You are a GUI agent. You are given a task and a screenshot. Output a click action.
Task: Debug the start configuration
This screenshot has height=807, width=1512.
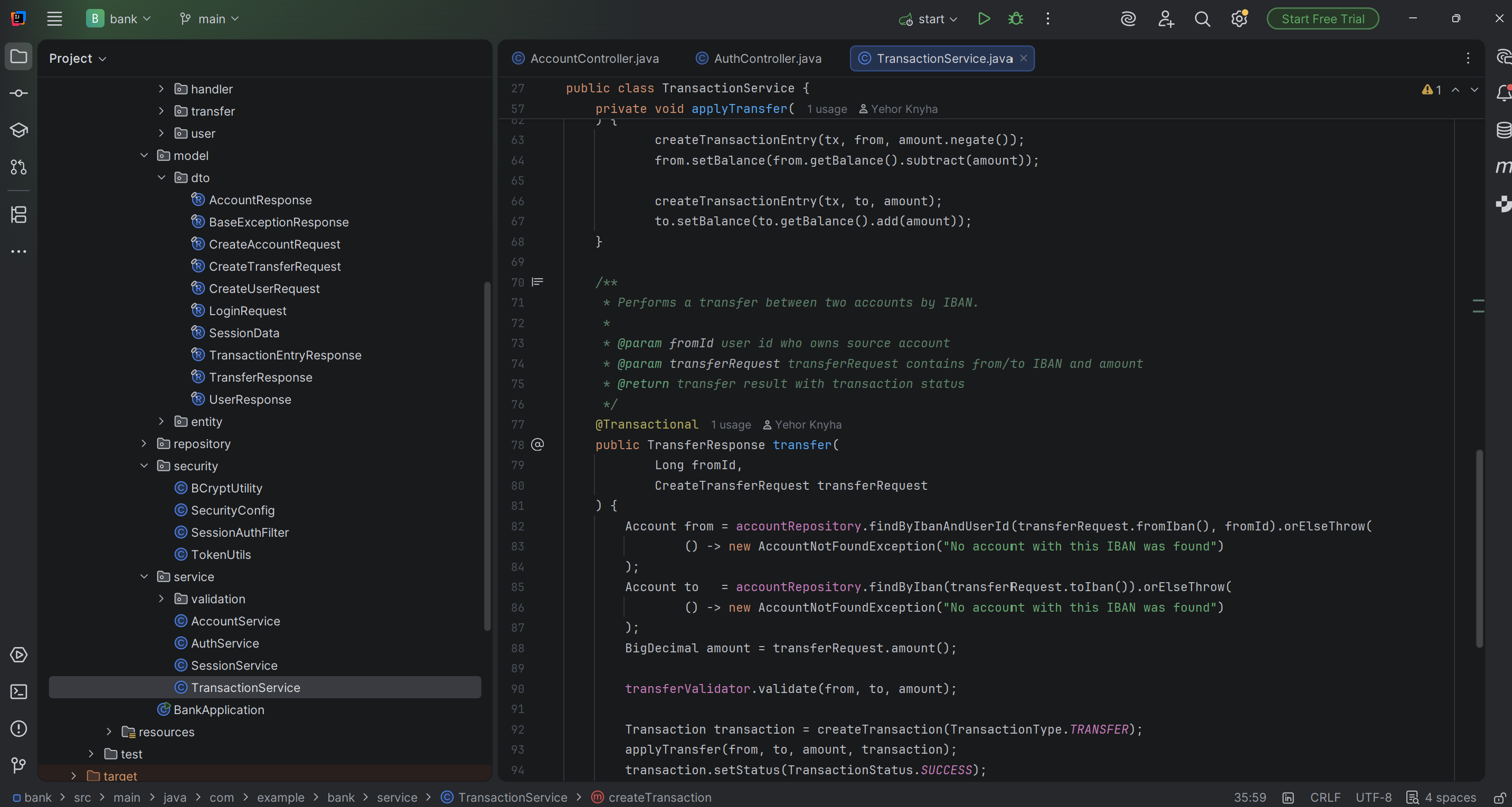click(1015, 19)
